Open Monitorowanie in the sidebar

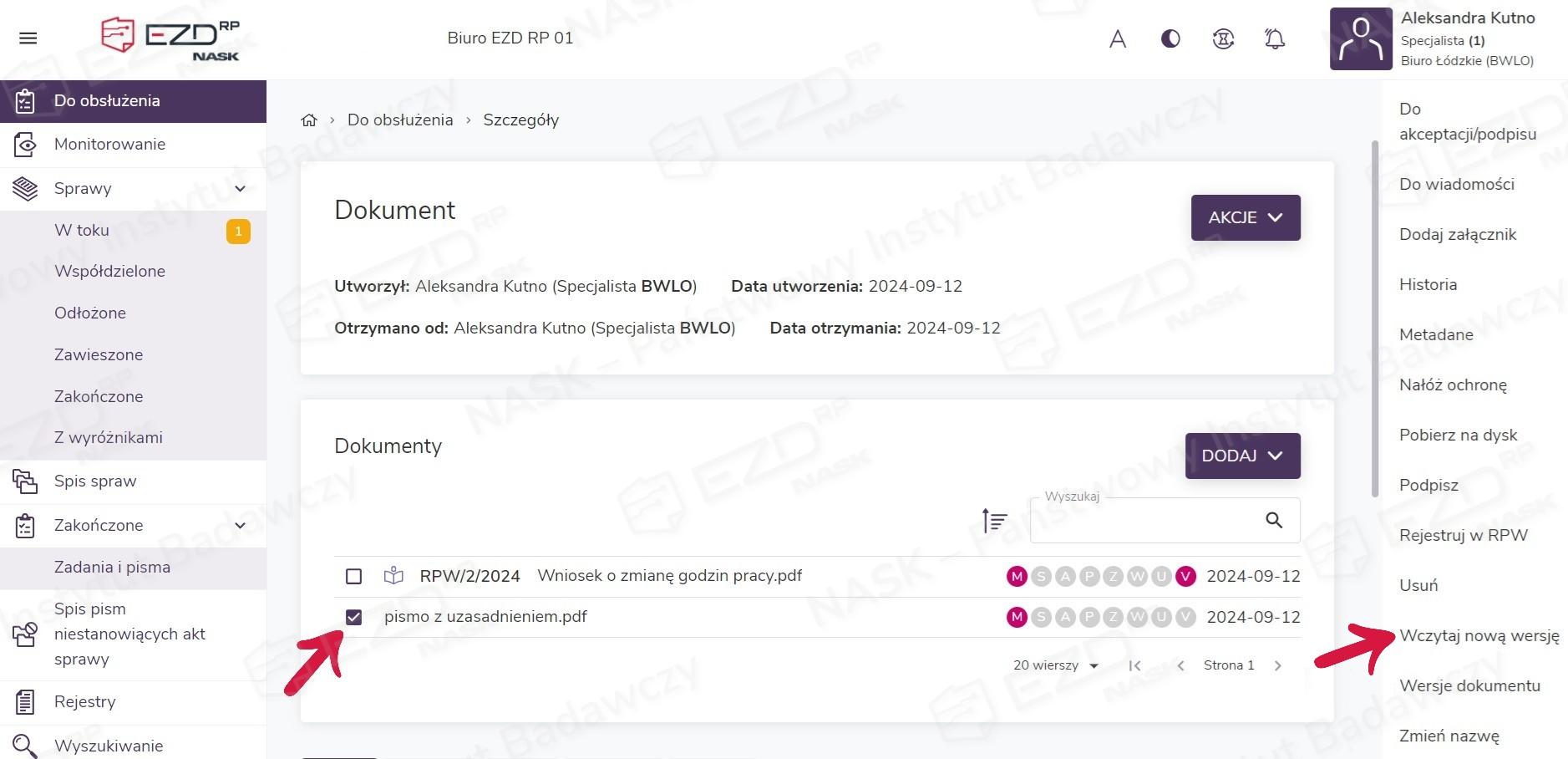click(109, 145)
